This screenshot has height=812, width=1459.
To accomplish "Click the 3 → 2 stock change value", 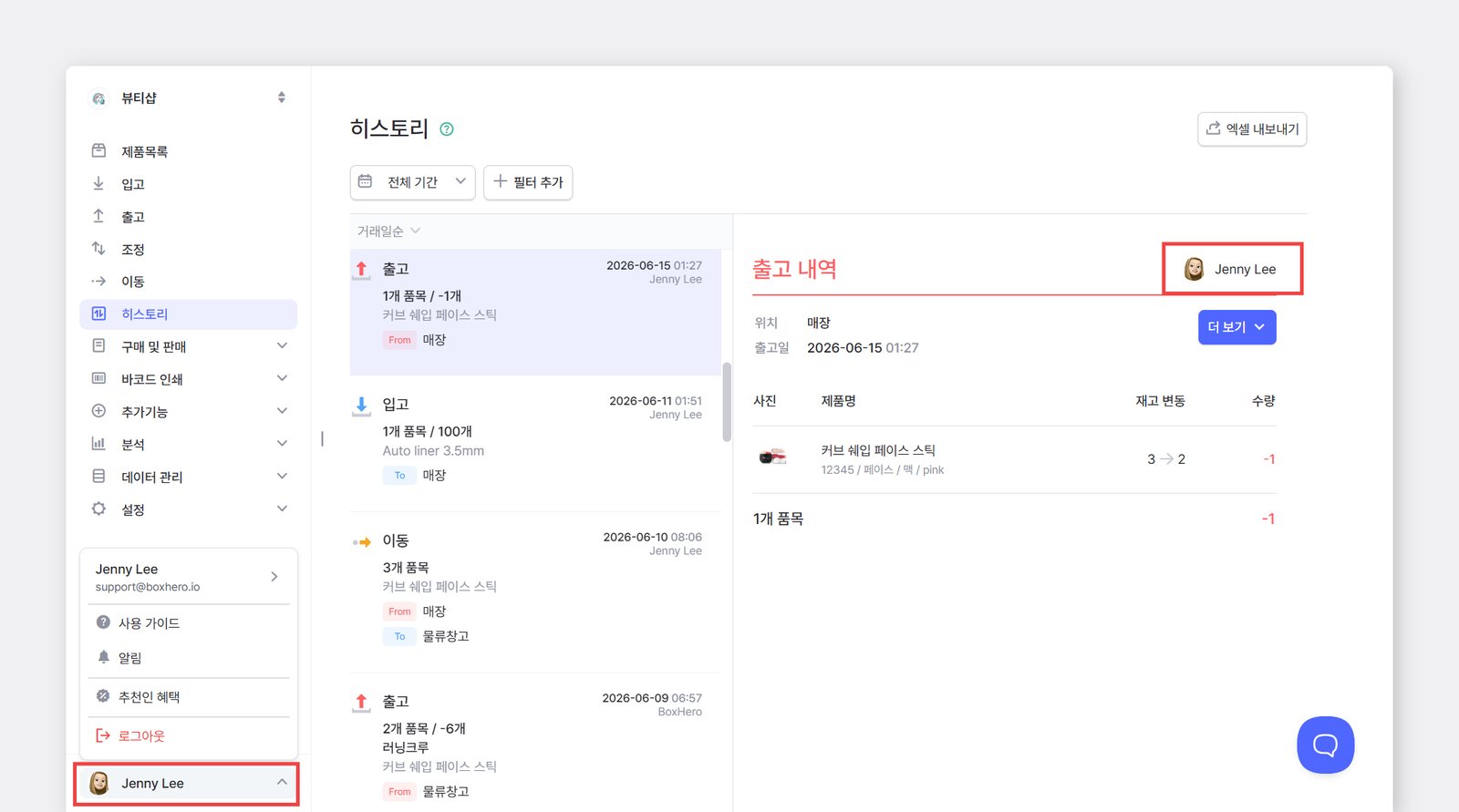I will click(x=1166, y=459).
